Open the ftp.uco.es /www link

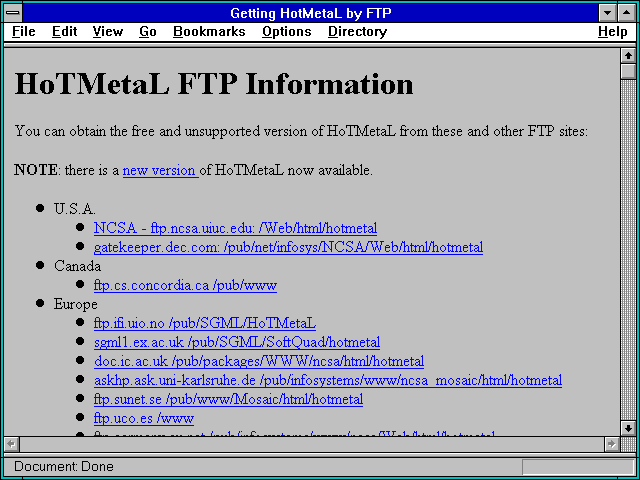pos(144,418)
